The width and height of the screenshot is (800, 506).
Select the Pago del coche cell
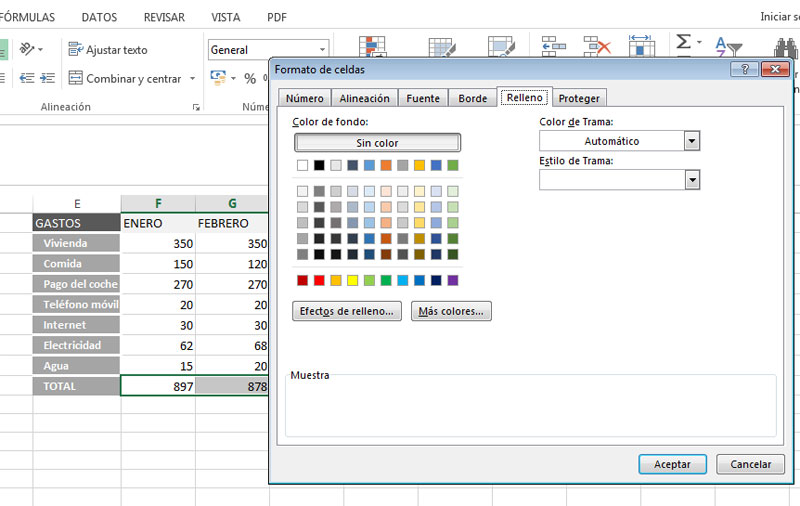(77, 284)
